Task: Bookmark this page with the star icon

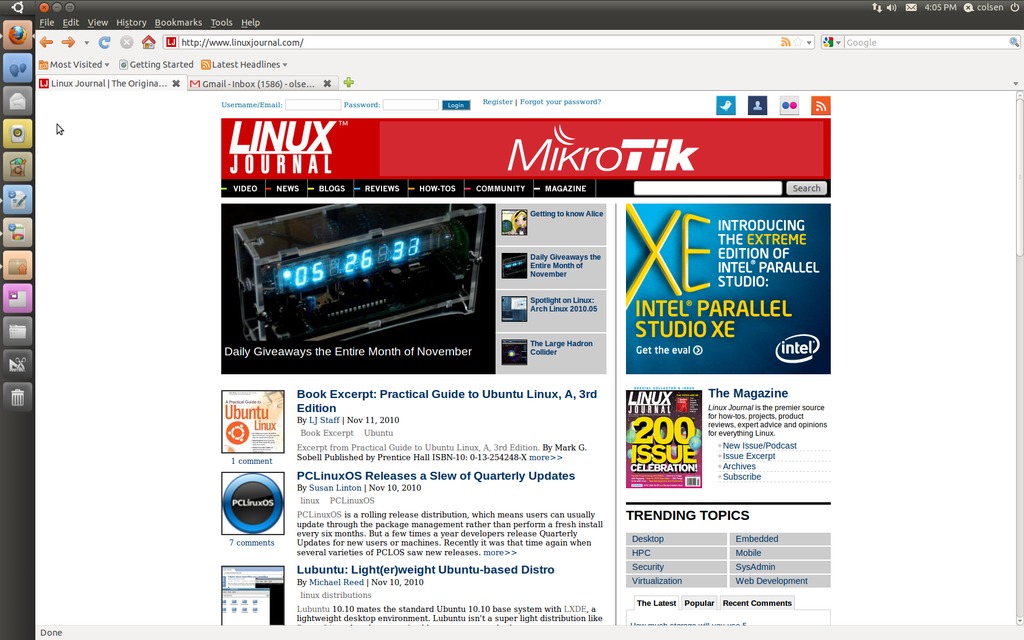Action: pyautogui.click(x=798, y=42)
